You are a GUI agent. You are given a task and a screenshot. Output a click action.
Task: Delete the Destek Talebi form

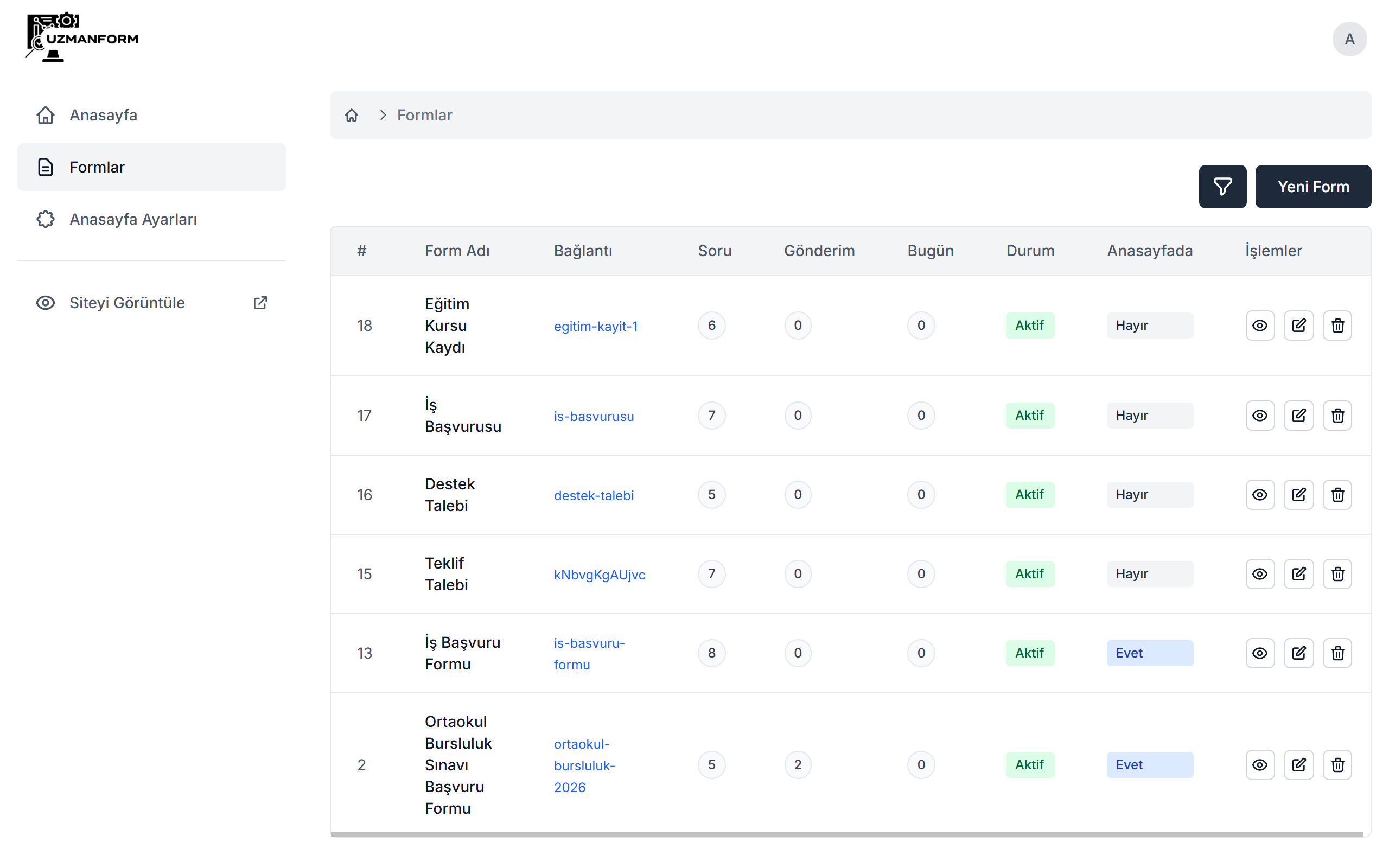[1337, 495]
